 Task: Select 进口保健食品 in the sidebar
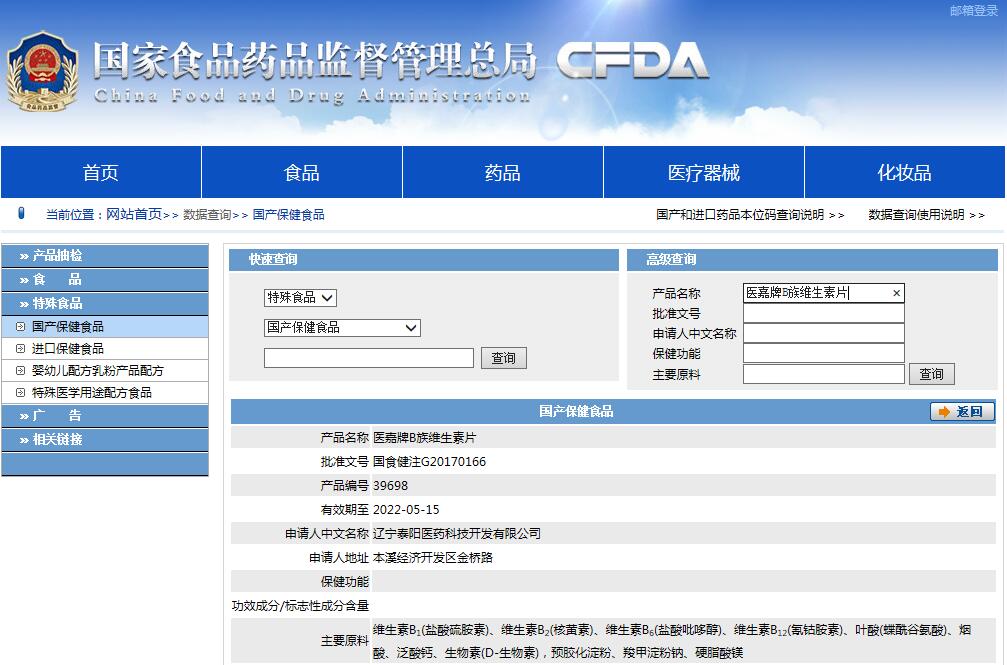68,349
